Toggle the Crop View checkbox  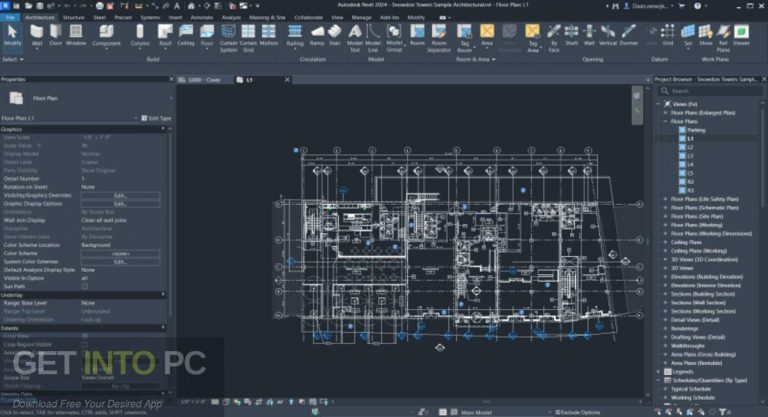85,336
